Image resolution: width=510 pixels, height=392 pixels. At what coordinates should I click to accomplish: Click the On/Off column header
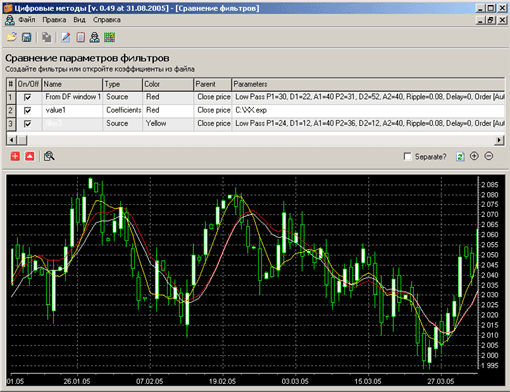click(28, 84)
